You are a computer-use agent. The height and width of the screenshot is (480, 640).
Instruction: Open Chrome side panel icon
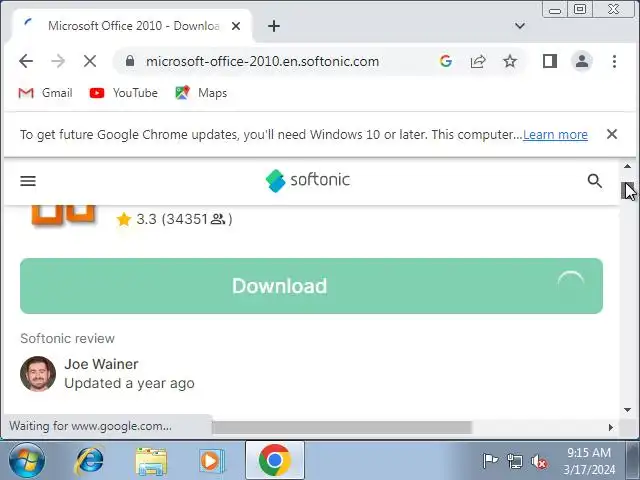(550, 61)
